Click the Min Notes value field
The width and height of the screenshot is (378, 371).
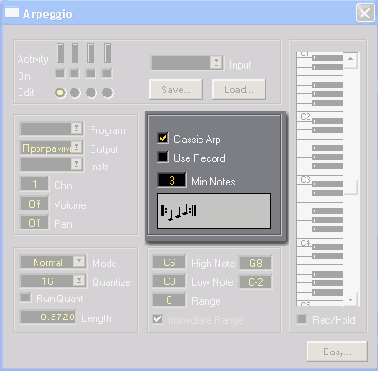172,180
